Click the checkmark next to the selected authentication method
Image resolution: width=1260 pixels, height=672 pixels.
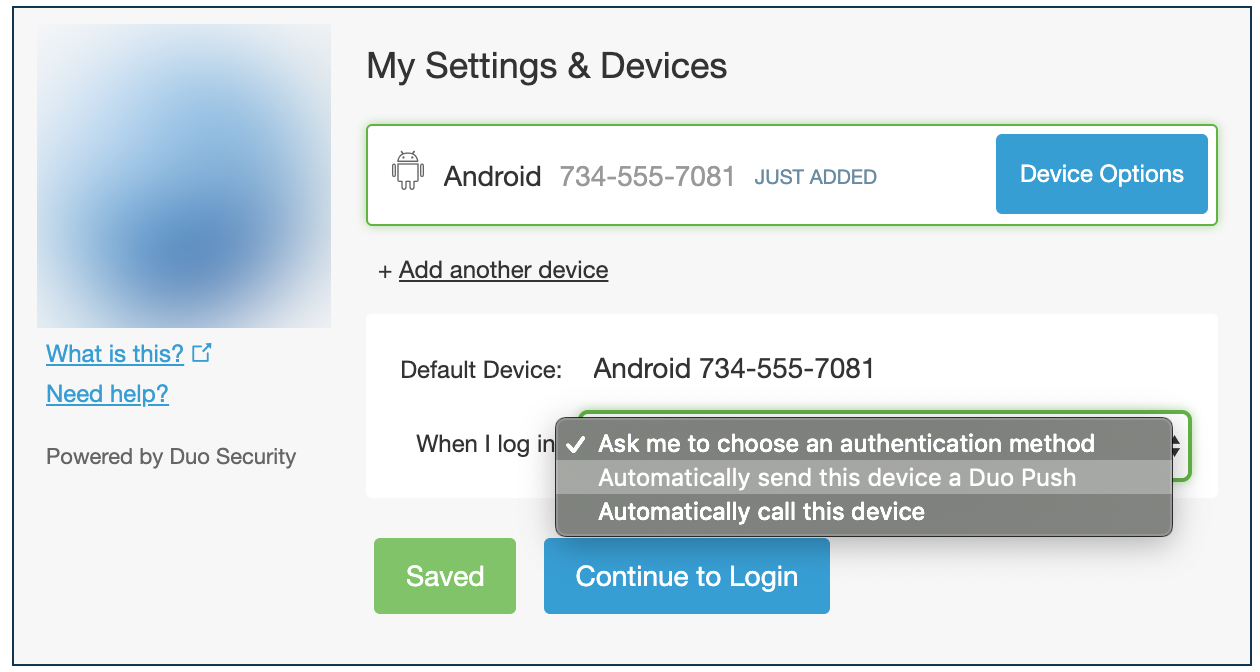[575, 443]
